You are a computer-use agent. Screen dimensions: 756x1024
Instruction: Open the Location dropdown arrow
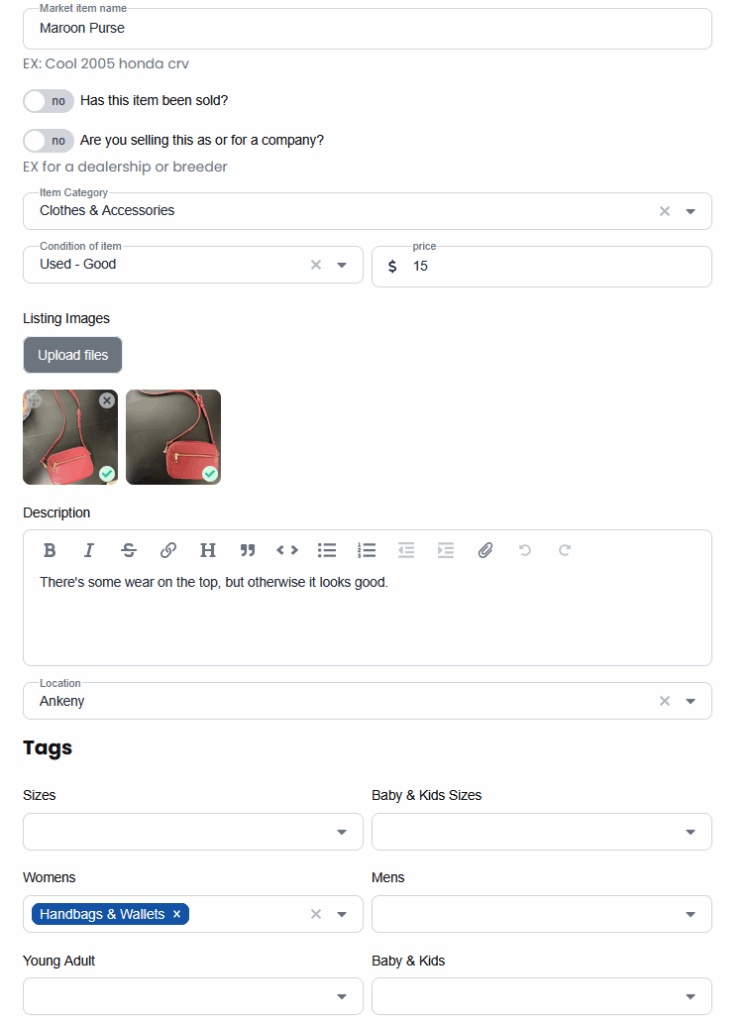coord(690,701)
